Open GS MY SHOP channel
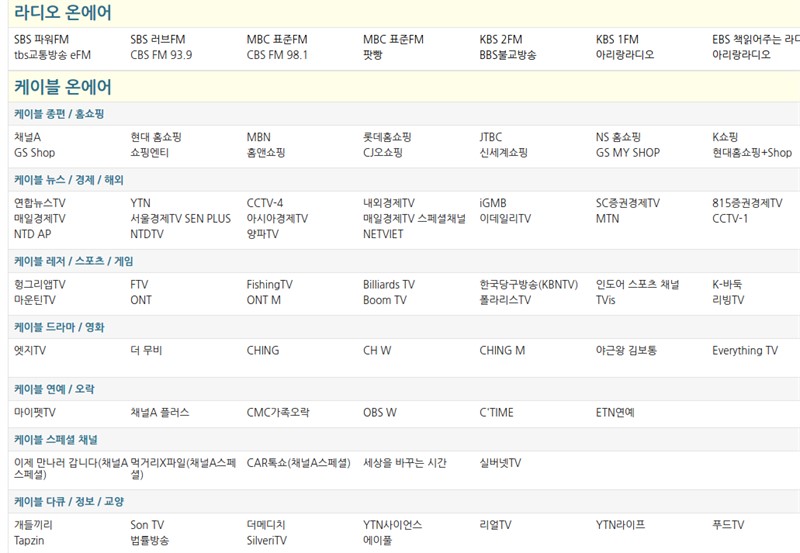This screenshot has height=553, width=800. pyautogui.click(x=628, y=153)
